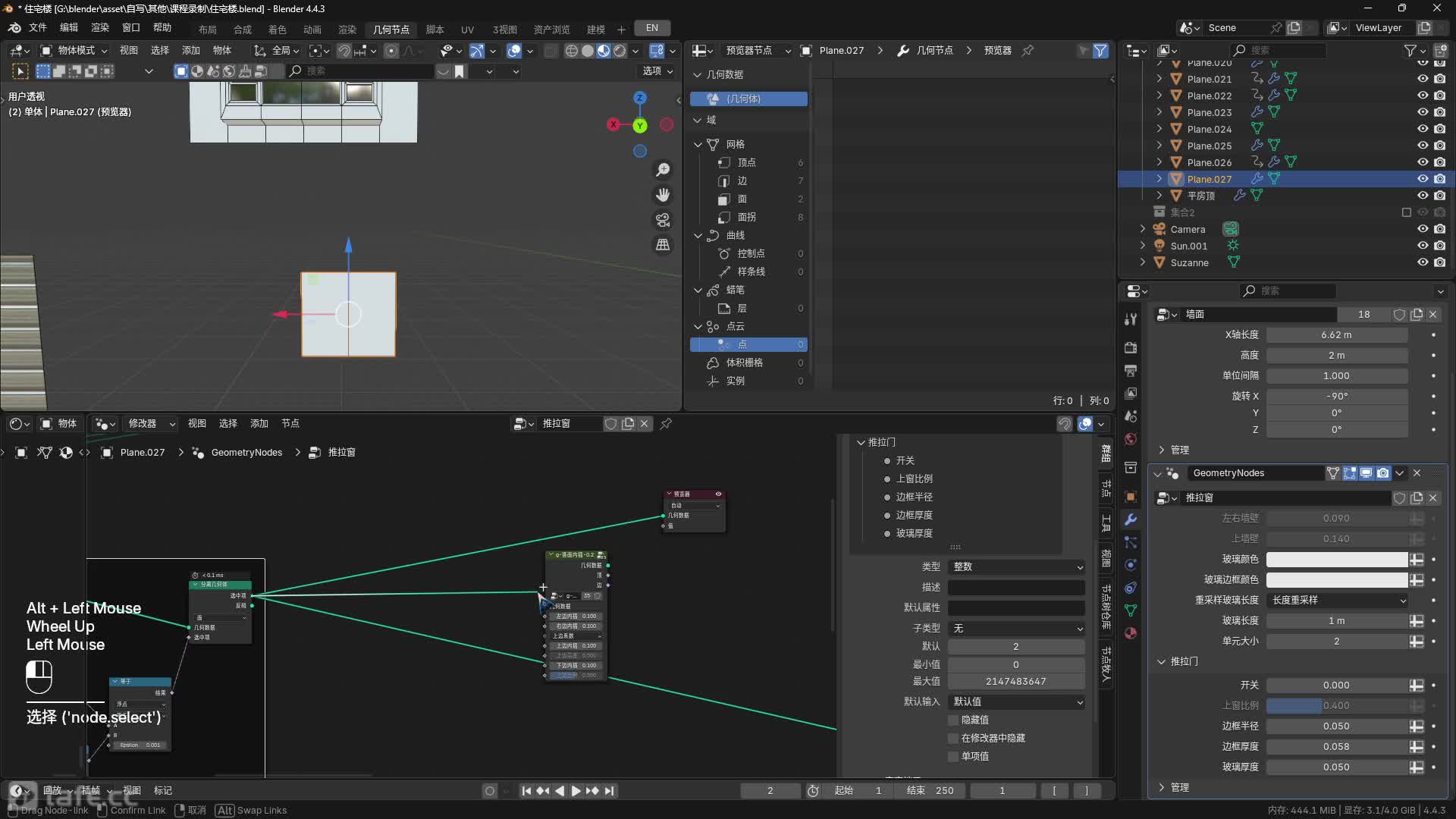Adjust the 上窗比例 0.400 slider
The width and height of the screenshot is (1456, 819).
(x=1337, y=706)
